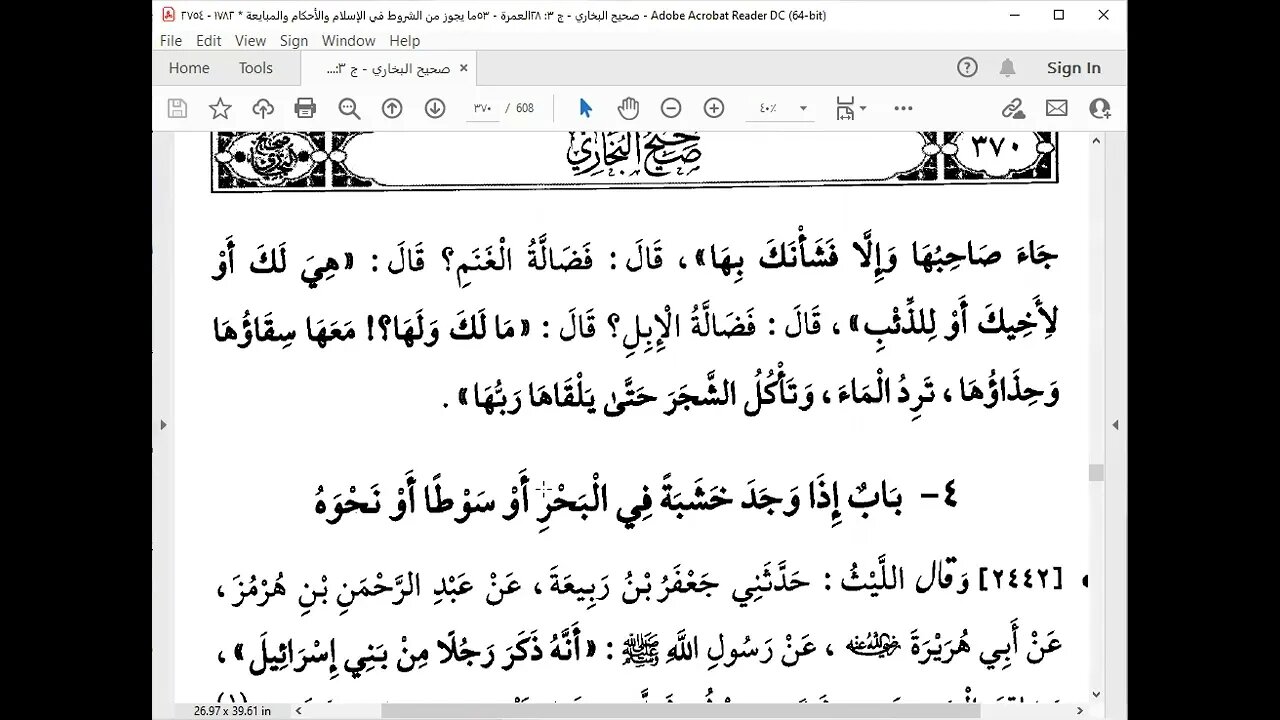This screenshot has width=1280, height=720.
Task: Click the scroll up arrow of scrollbar
Action: click(x=1096, y=139)
